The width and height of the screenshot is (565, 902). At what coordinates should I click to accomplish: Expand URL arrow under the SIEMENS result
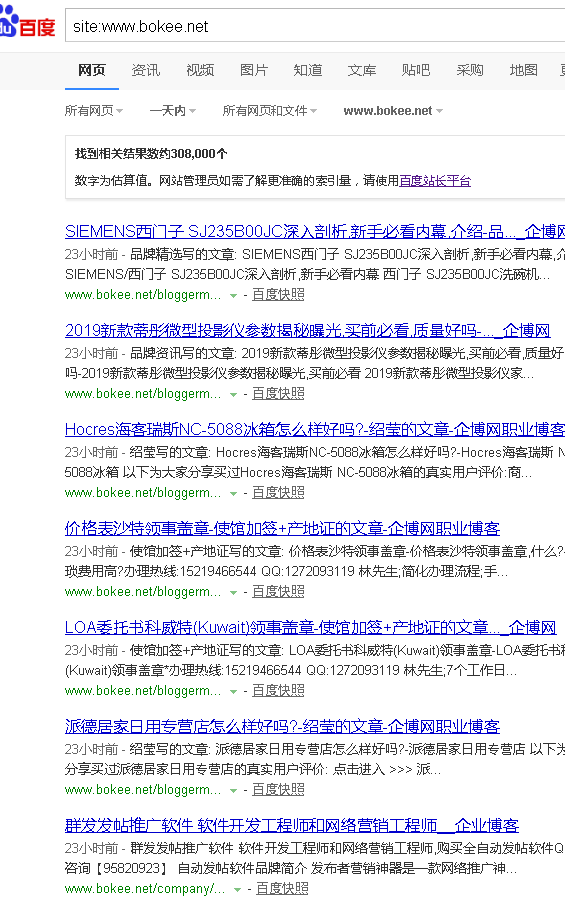pyautogui.click(x=233, y=296)
